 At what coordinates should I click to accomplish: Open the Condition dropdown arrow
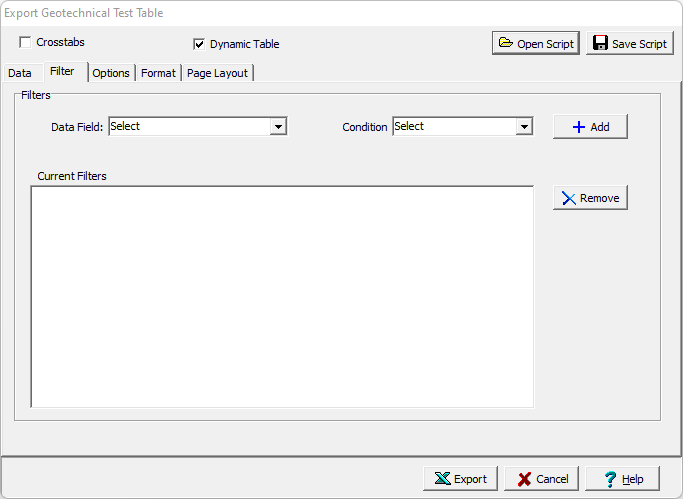tap(523, 127)
